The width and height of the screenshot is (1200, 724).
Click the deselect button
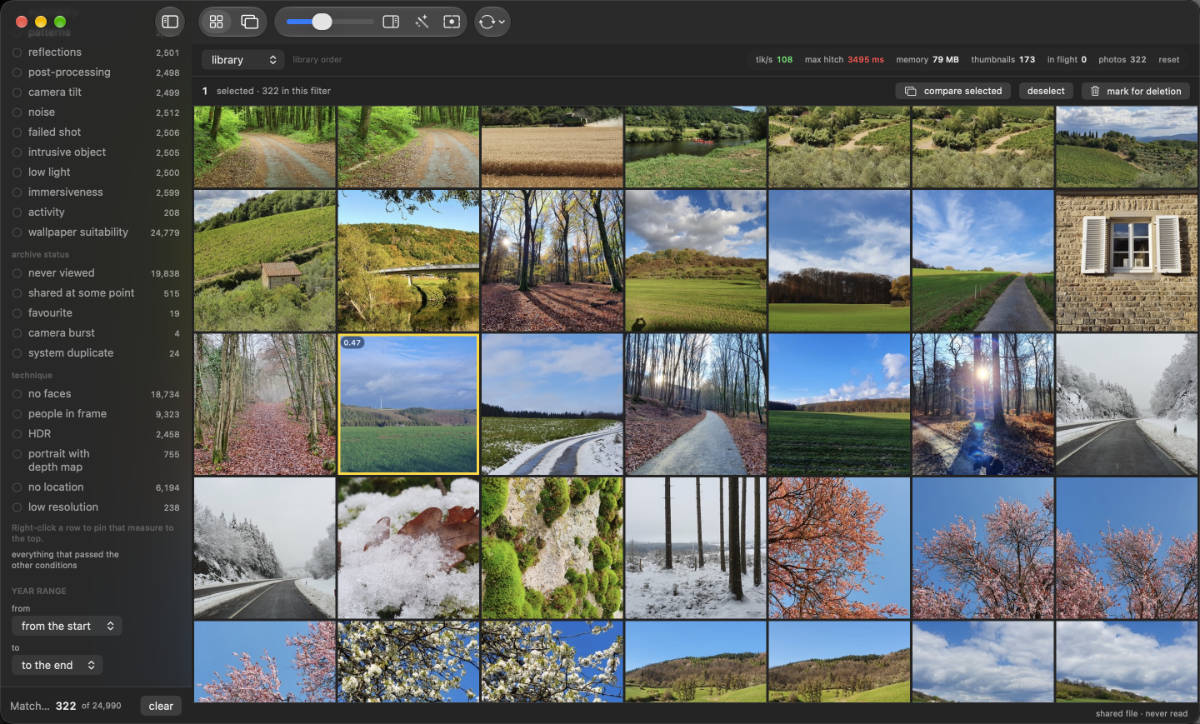(x=1046, y=91)
